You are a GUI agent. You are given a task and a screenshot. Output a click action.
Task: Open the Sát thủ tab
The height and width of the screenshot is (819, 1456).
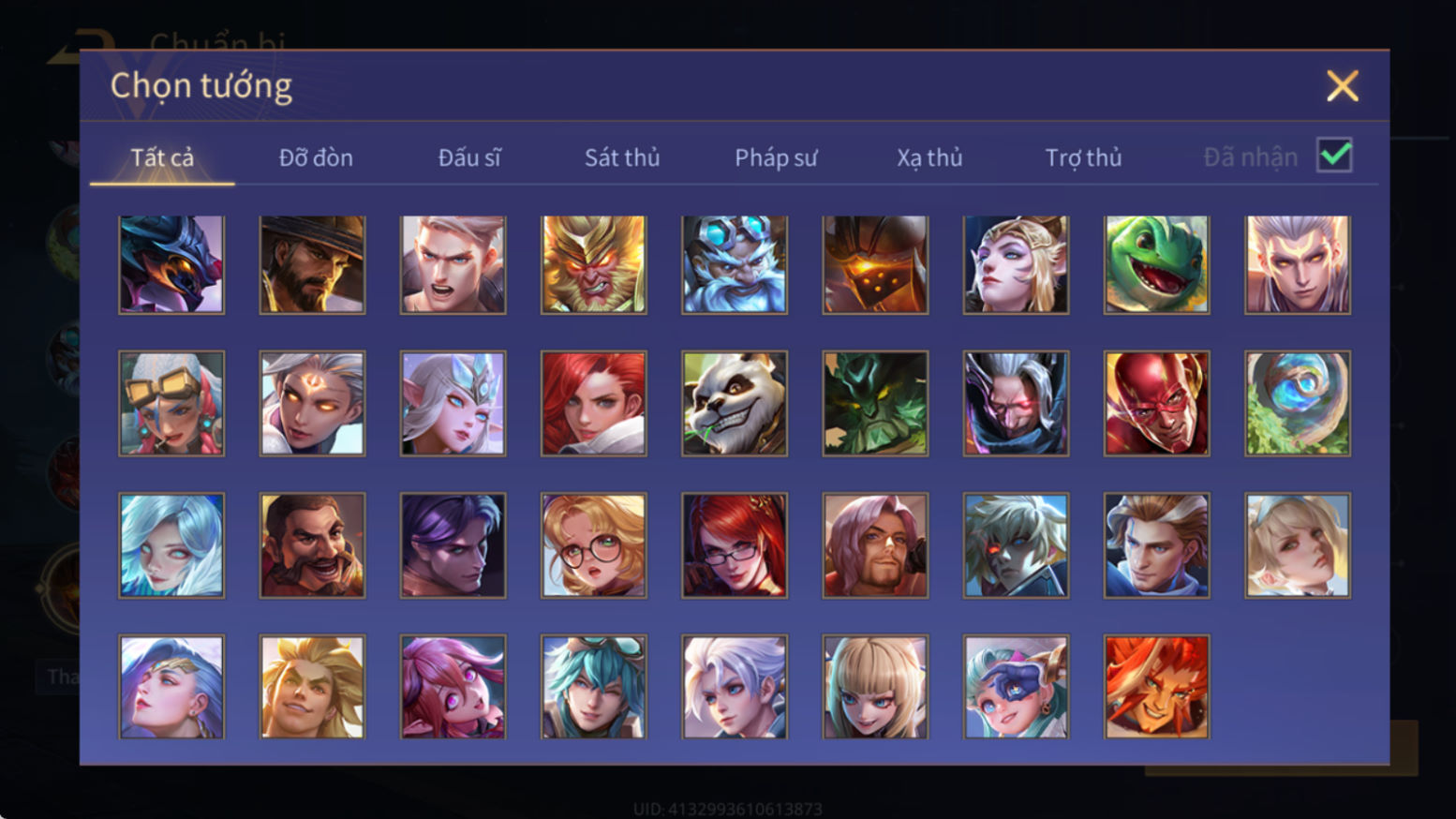click(x=622, y=157)
